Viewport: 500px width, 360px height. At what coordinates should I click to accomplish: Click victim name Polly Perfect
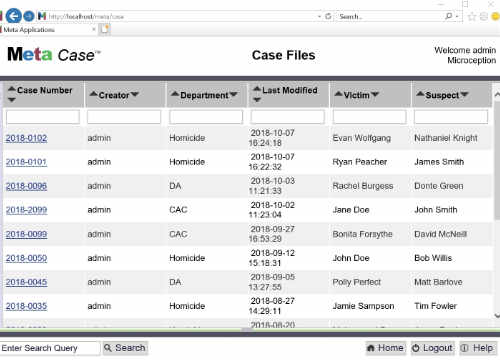pyautogui.click(x=357, y=282)
